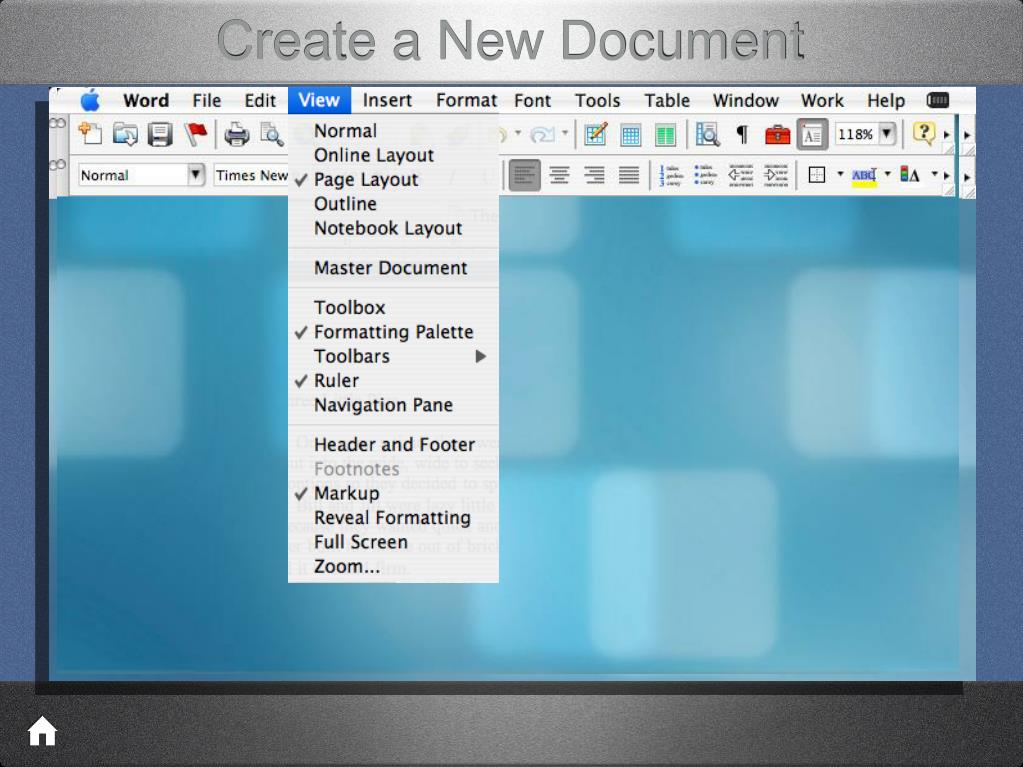
Task: Open the File menu
Action: (207, 100)
